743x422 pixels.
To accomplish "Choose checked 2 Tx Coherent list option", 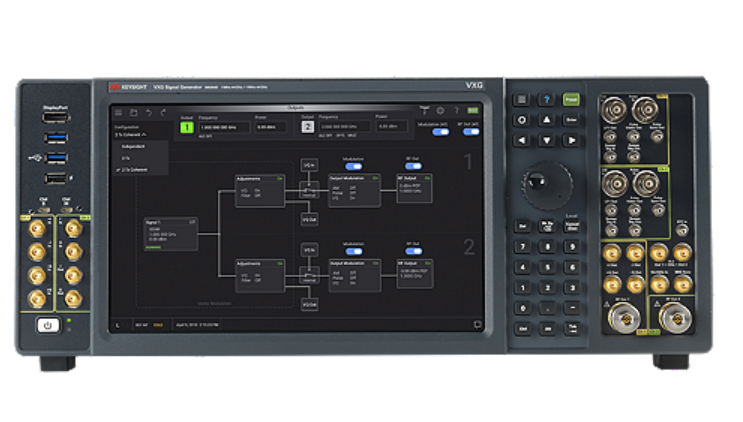I will coord(132,170).
